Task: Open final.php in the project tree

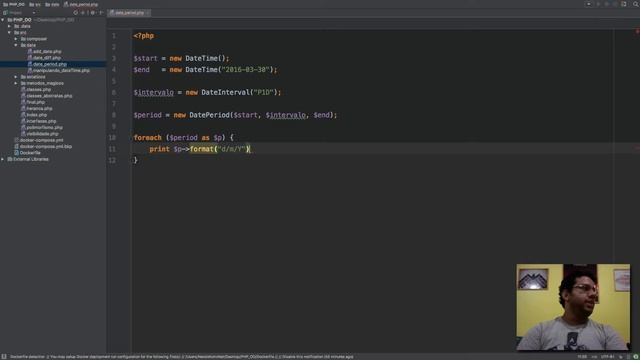Action: tap(36, 102)
